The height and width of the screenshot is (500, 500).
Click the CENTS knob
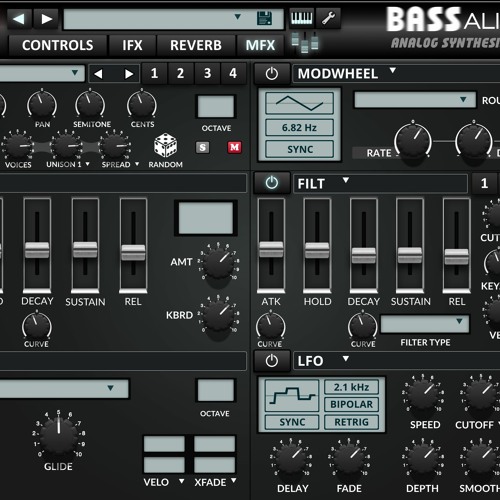142,105
